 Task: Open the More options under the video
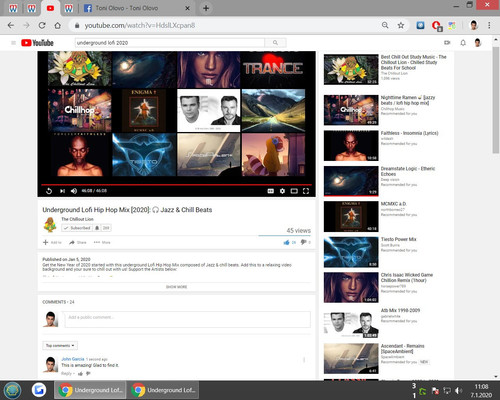[x=102, y=242]
